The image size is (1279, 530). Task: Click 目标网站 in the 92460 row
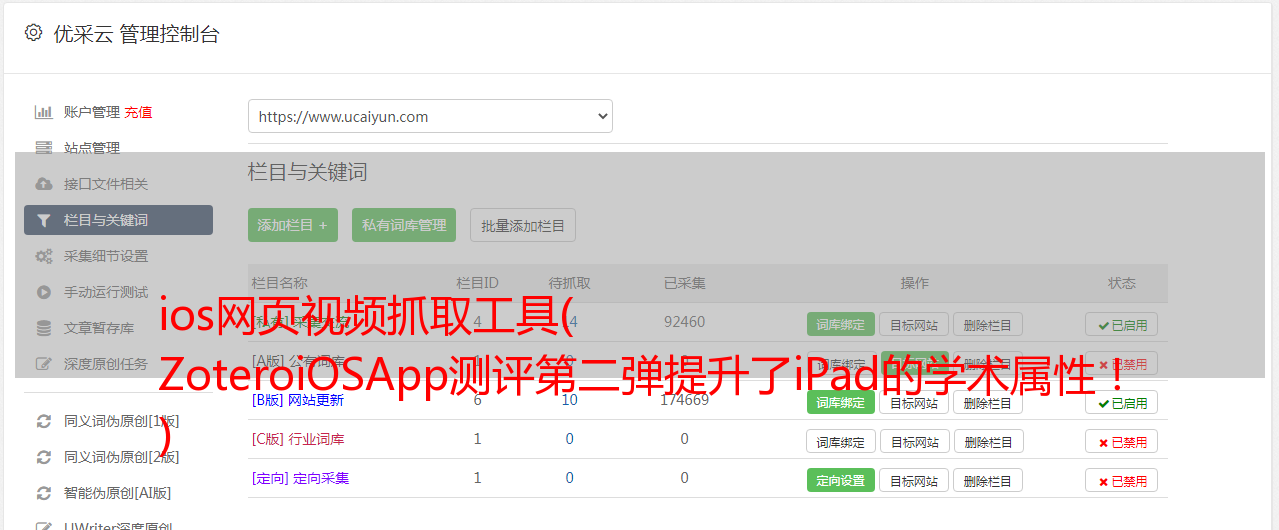[914, 324]
